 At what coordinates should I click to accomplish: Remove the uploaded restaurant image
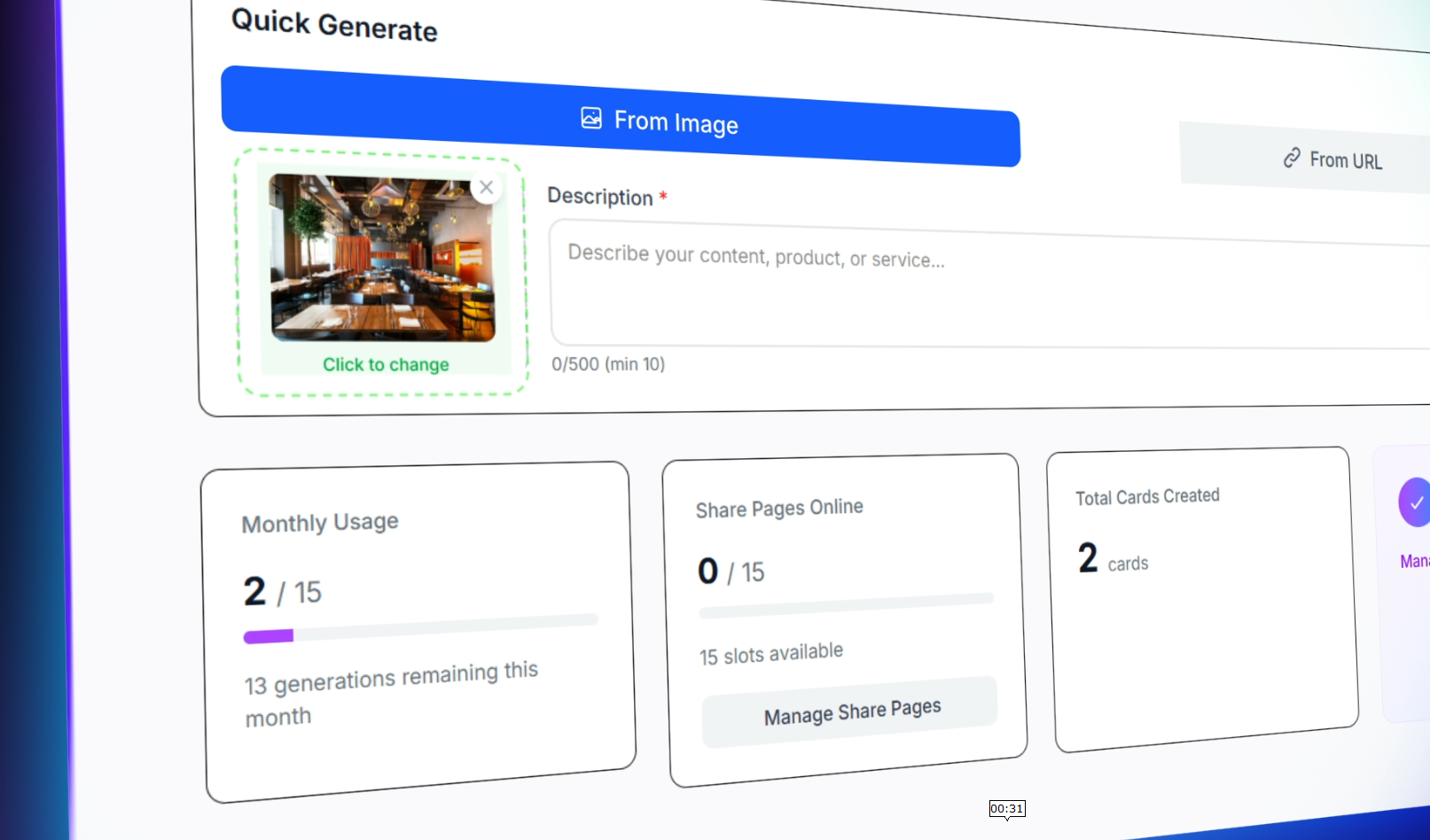[x=486, y=187]
